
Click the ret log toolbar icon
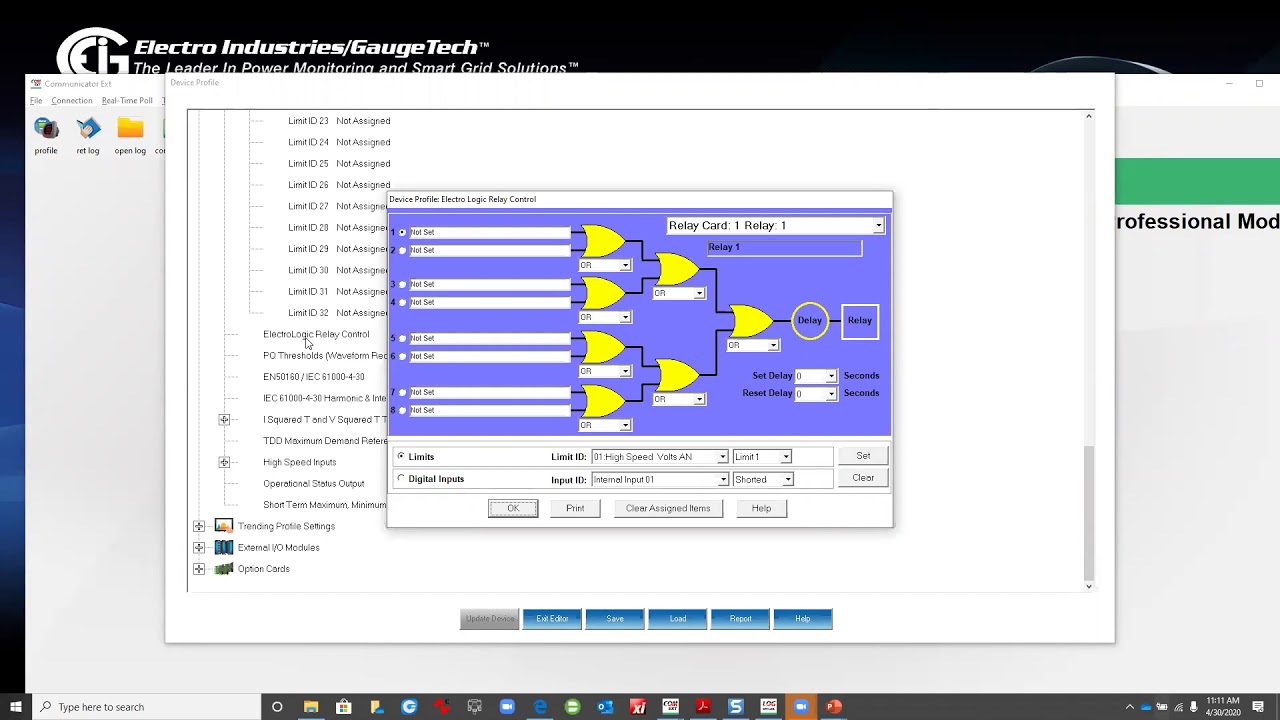pyautogui.click(x=88, y=128)
